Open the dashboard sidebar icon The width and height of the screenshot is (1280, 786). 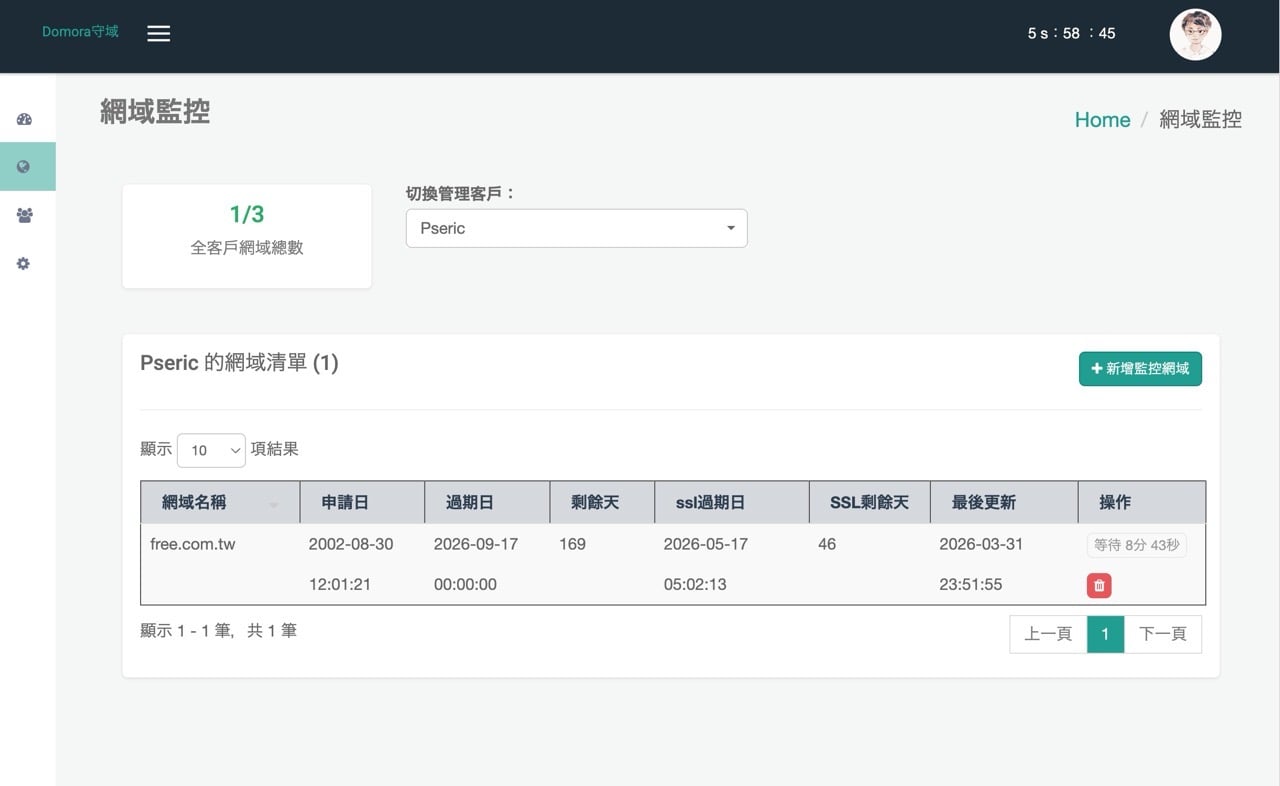click(24, 119)
